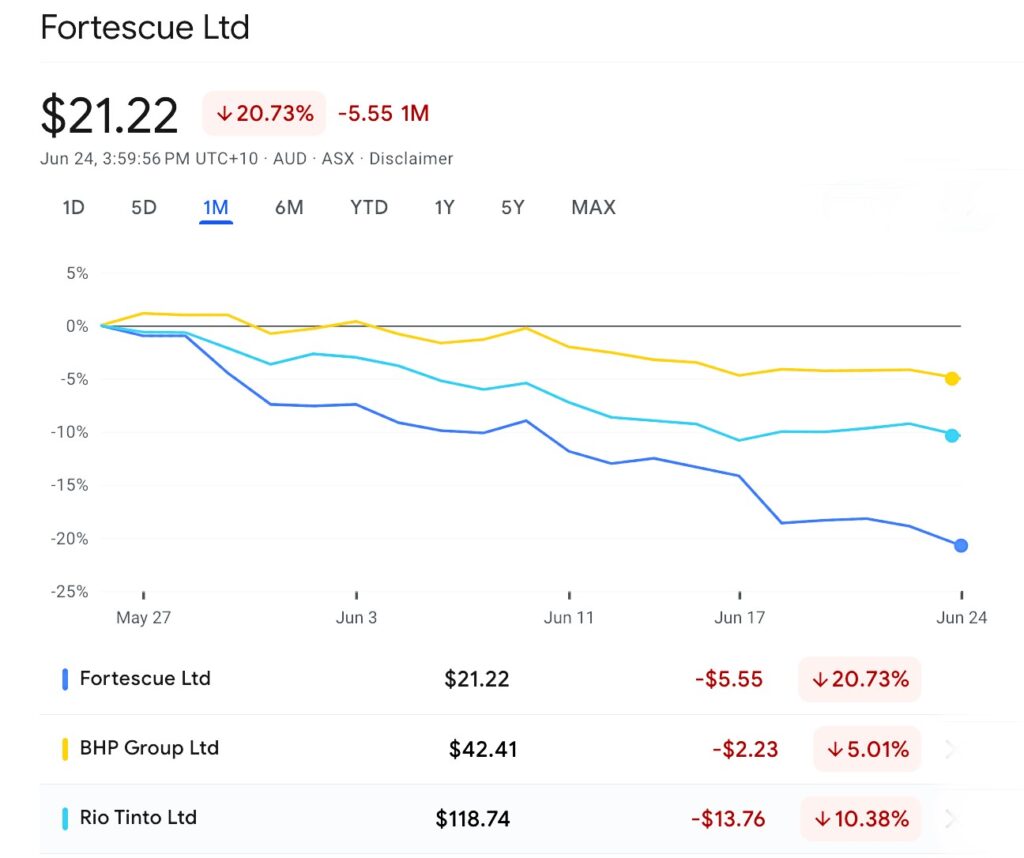Click the -$13.76 change for Rio Tinto
The width and height of the screenshot is (1024, 858).
click(728, 819)
